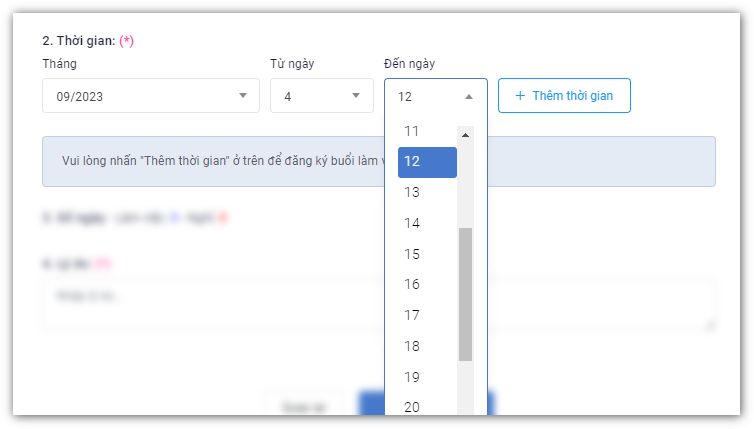This screenshot has height=429, width=754.
Task: Click the plus icon in Thêm thời gian
Action: click(520, 96)
